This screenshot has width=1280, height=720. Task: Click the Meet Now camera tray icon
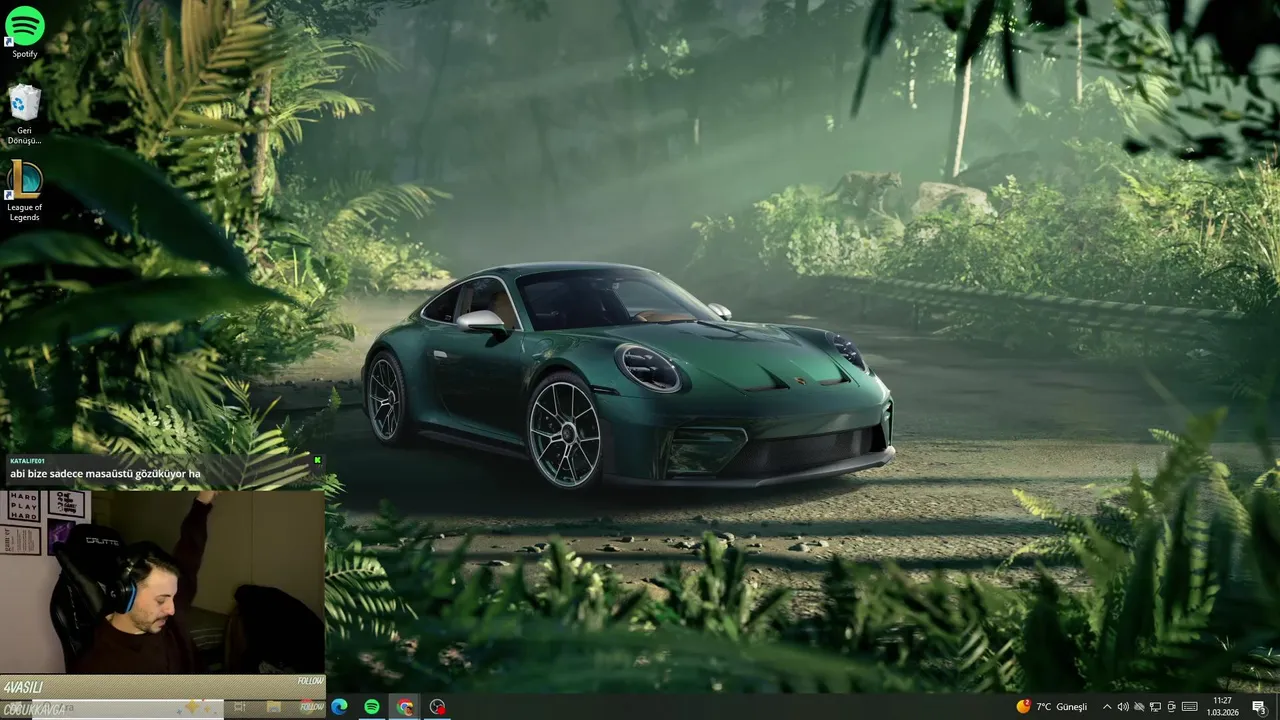click(1171, 707)
